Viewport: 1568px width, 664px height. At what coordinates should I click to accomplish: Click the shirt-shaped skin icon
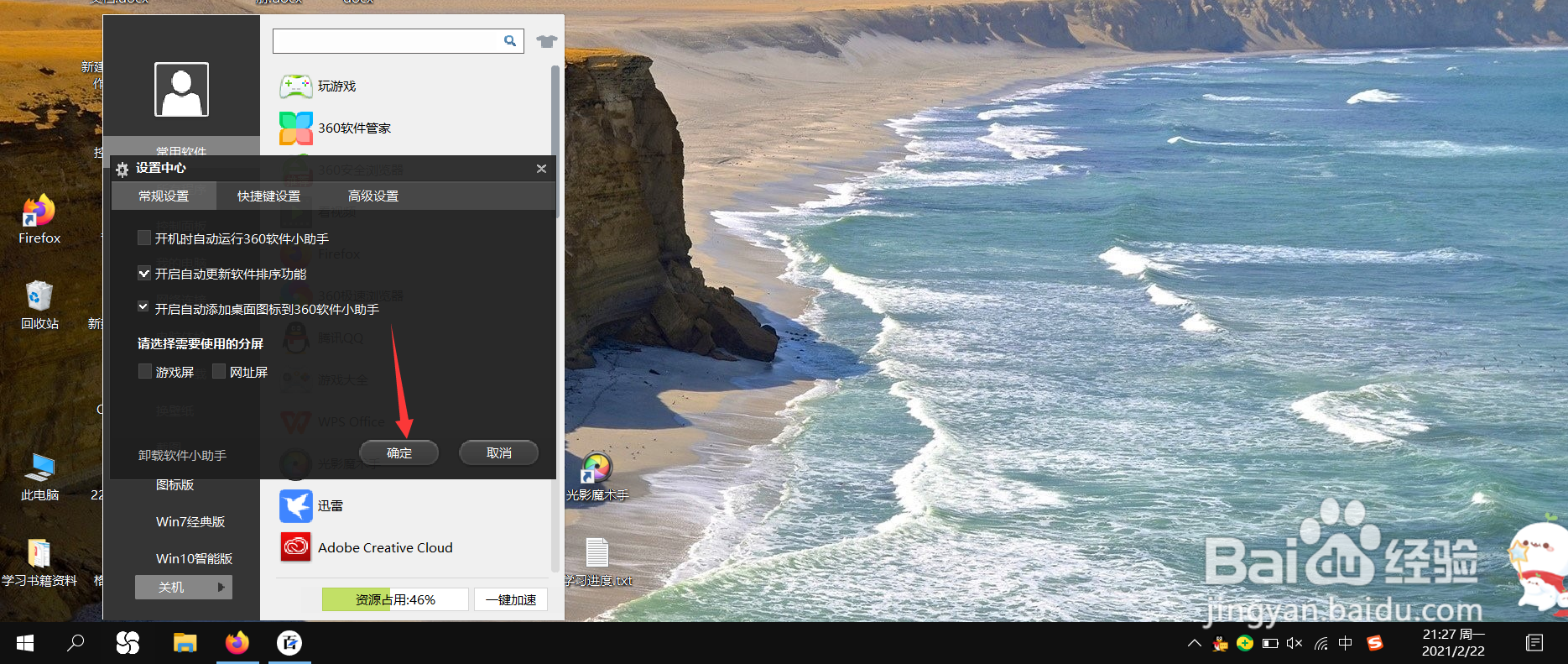[x=547, y=40]
